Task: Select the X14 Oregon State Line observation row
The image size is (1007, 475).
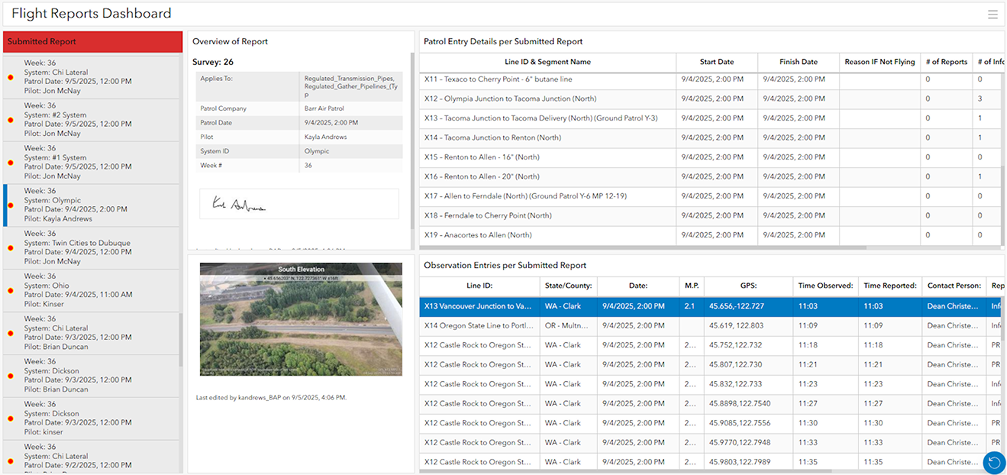Action: click(709, 325)
